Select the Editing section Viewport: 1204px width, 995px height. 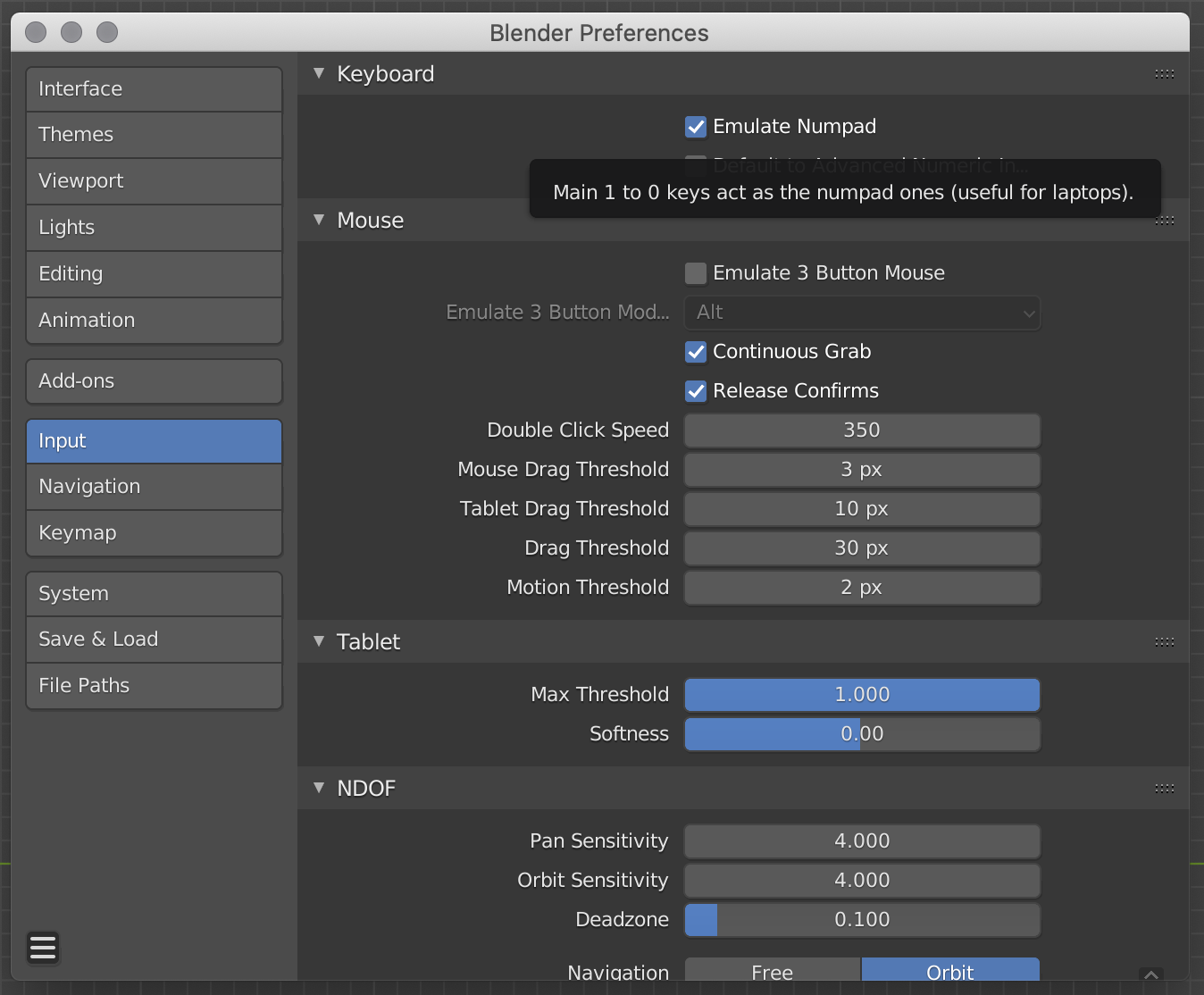click(155, 274)
